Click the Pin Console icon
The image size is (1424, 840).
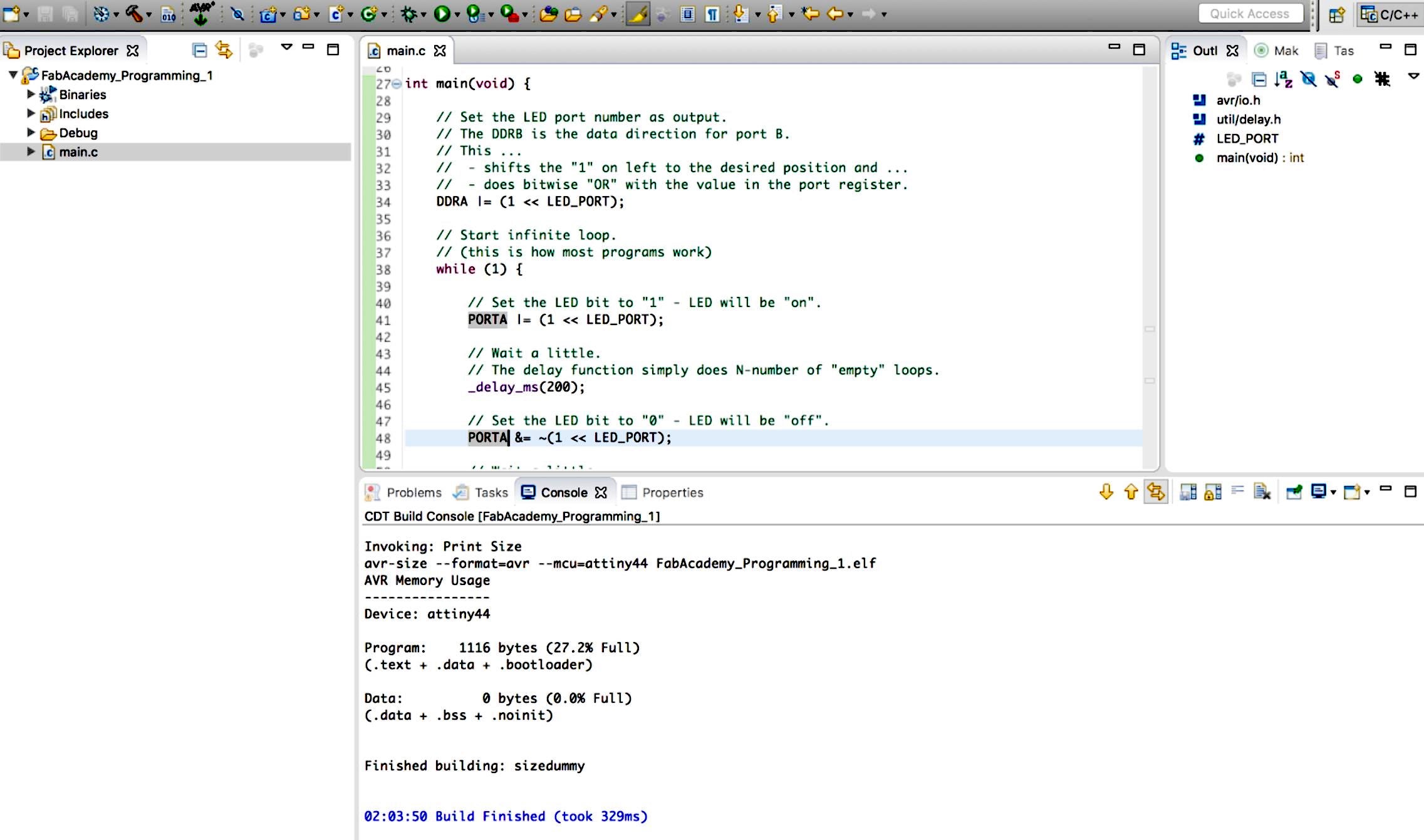[x=1294, y=492]
